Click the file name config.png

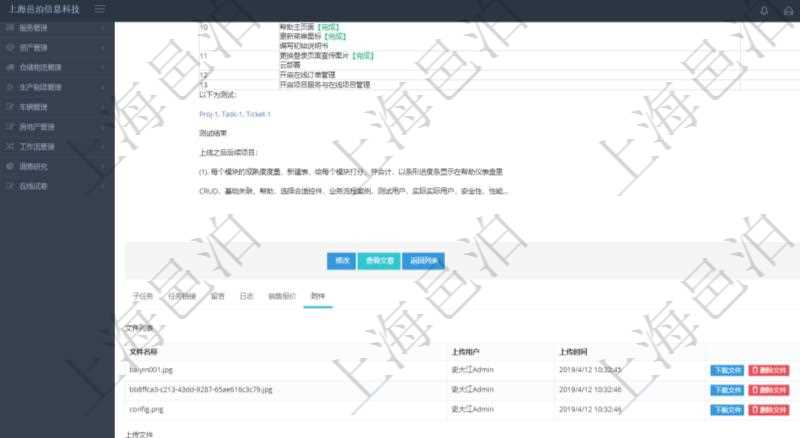coord(146,409)
